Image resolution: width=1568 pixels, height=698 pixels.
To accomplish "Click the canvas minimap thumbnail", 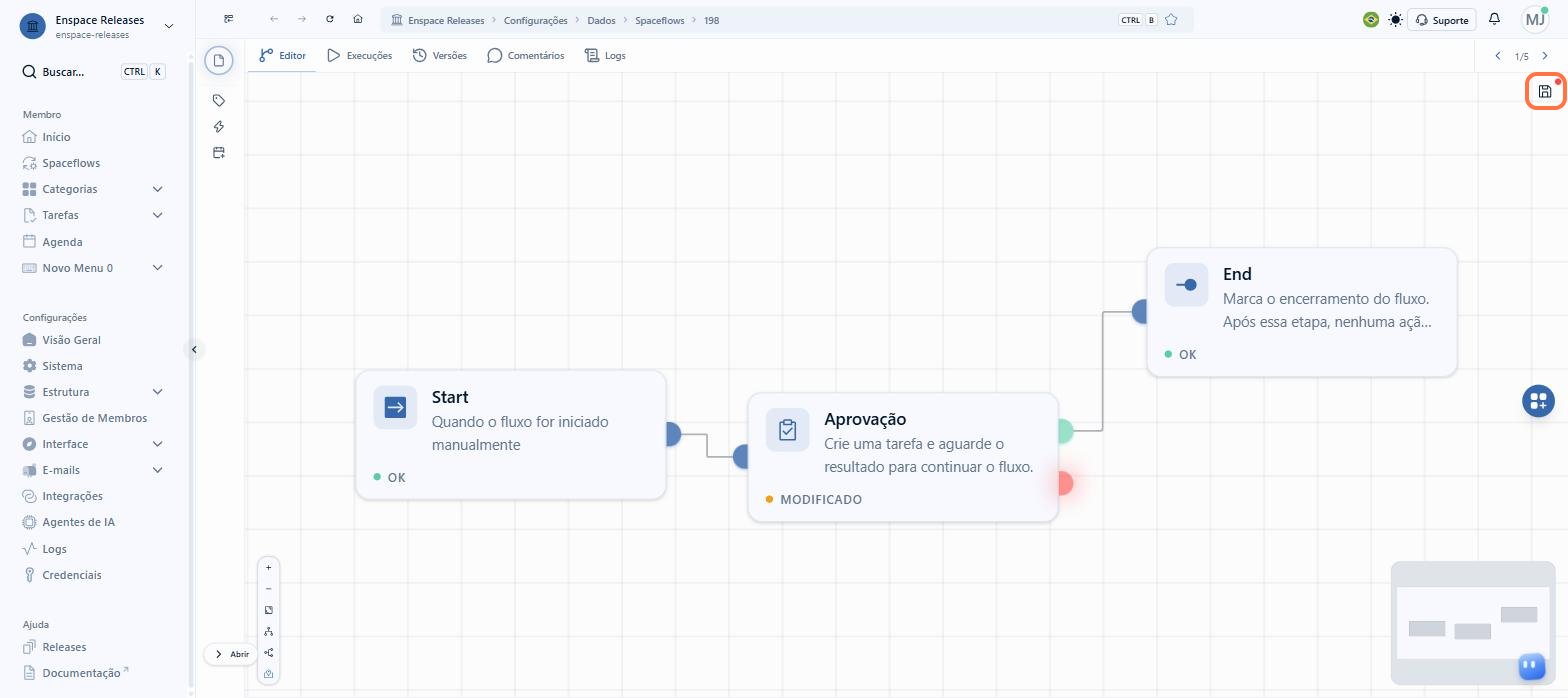I will pyautogui.click(x=1472, y=621).
